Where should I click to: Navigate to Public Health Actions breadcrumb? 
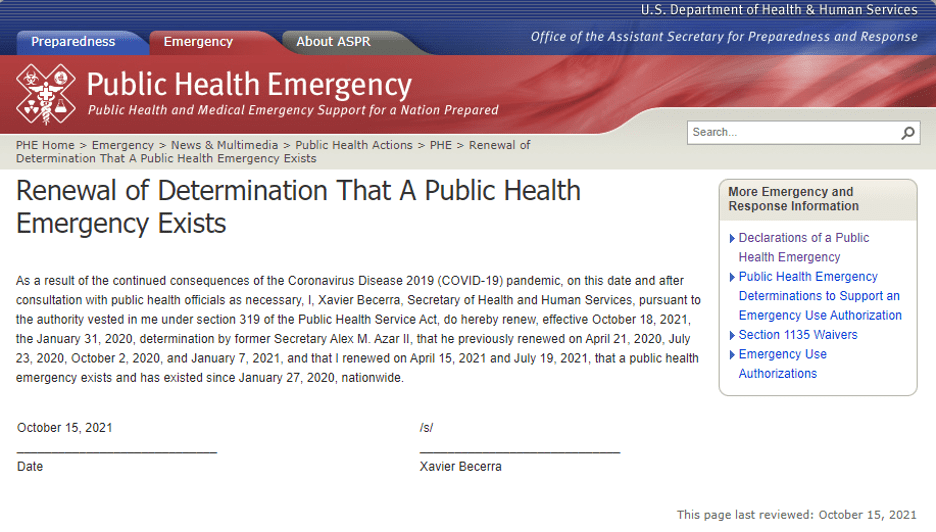[354, 145]
